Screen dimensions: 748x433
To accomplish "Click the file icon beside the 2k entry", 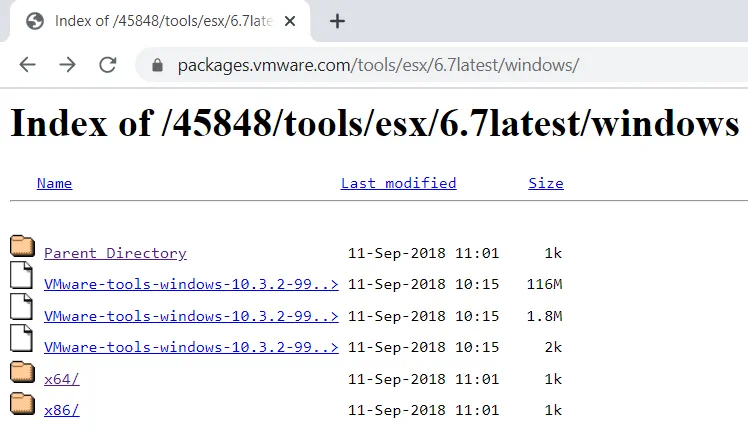I will [x=21, y=338].
